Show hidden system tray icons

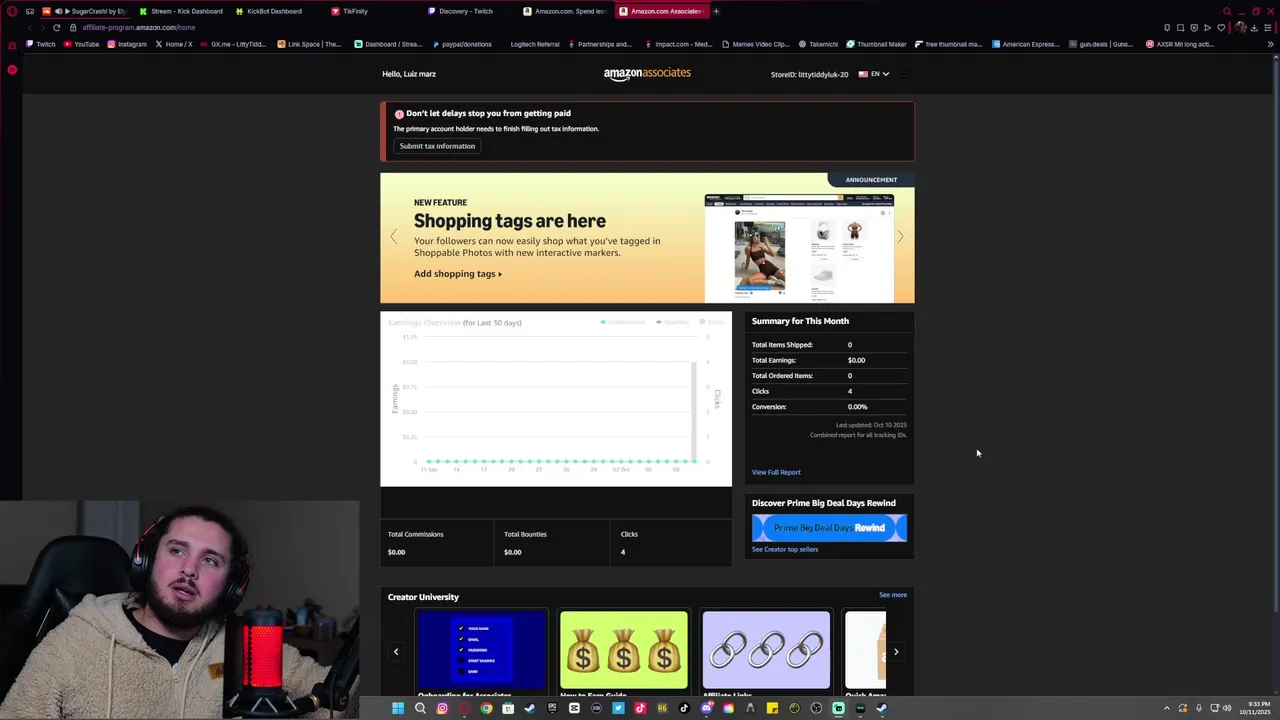pyautogui.click(x=1167, y=708)
